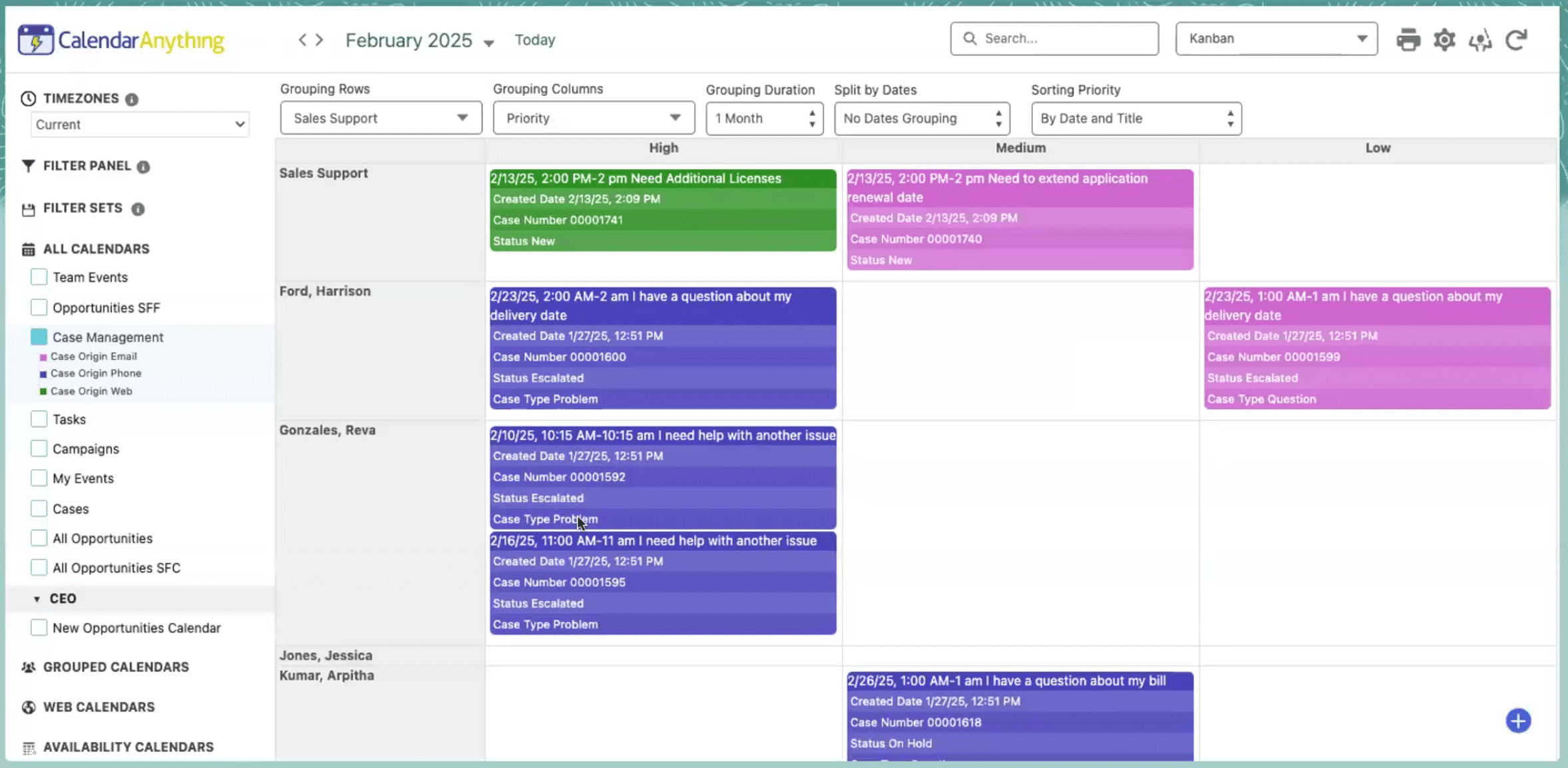Image resolution: width=1568 pixels, height=768 pixels.
Task: Click the Filter Sets save icon
Action: [28, 208]
